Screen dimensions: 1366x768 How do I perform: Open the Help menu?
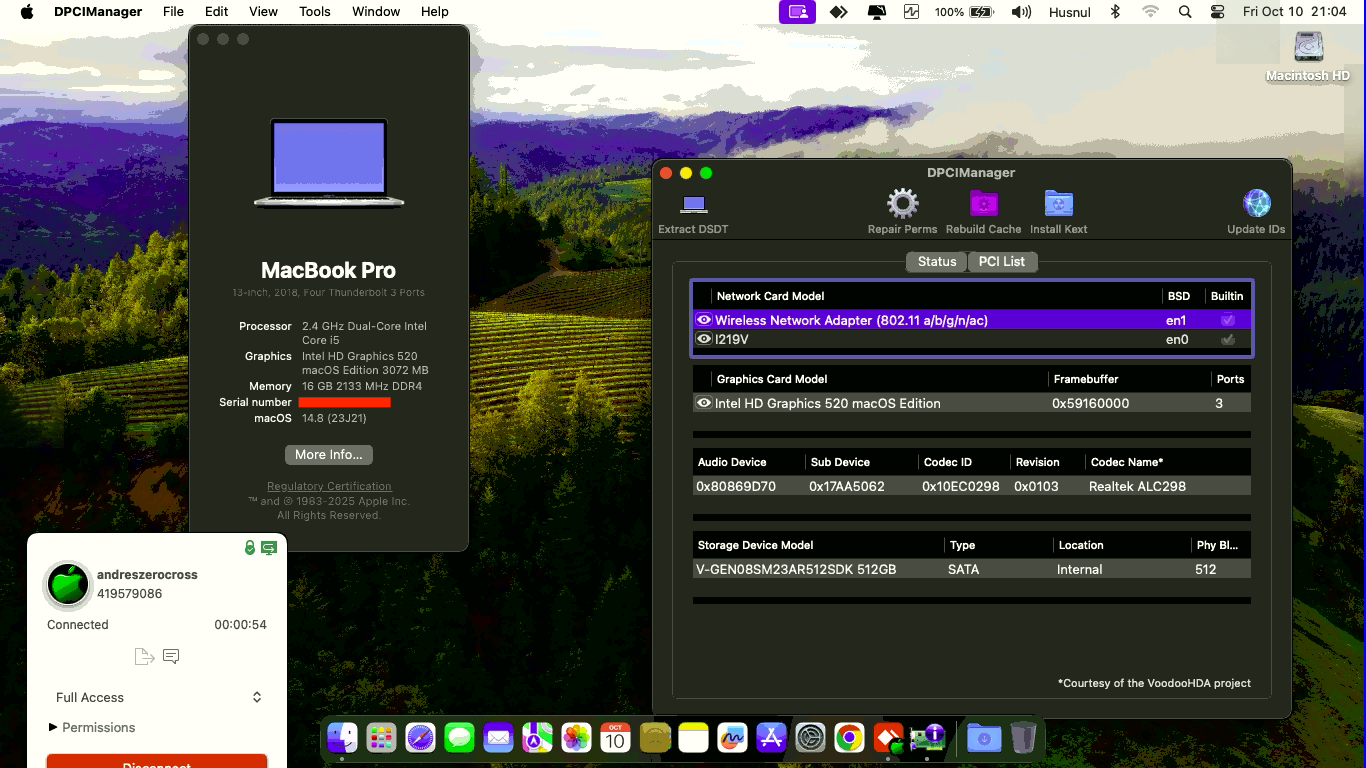tap(434, 12)
